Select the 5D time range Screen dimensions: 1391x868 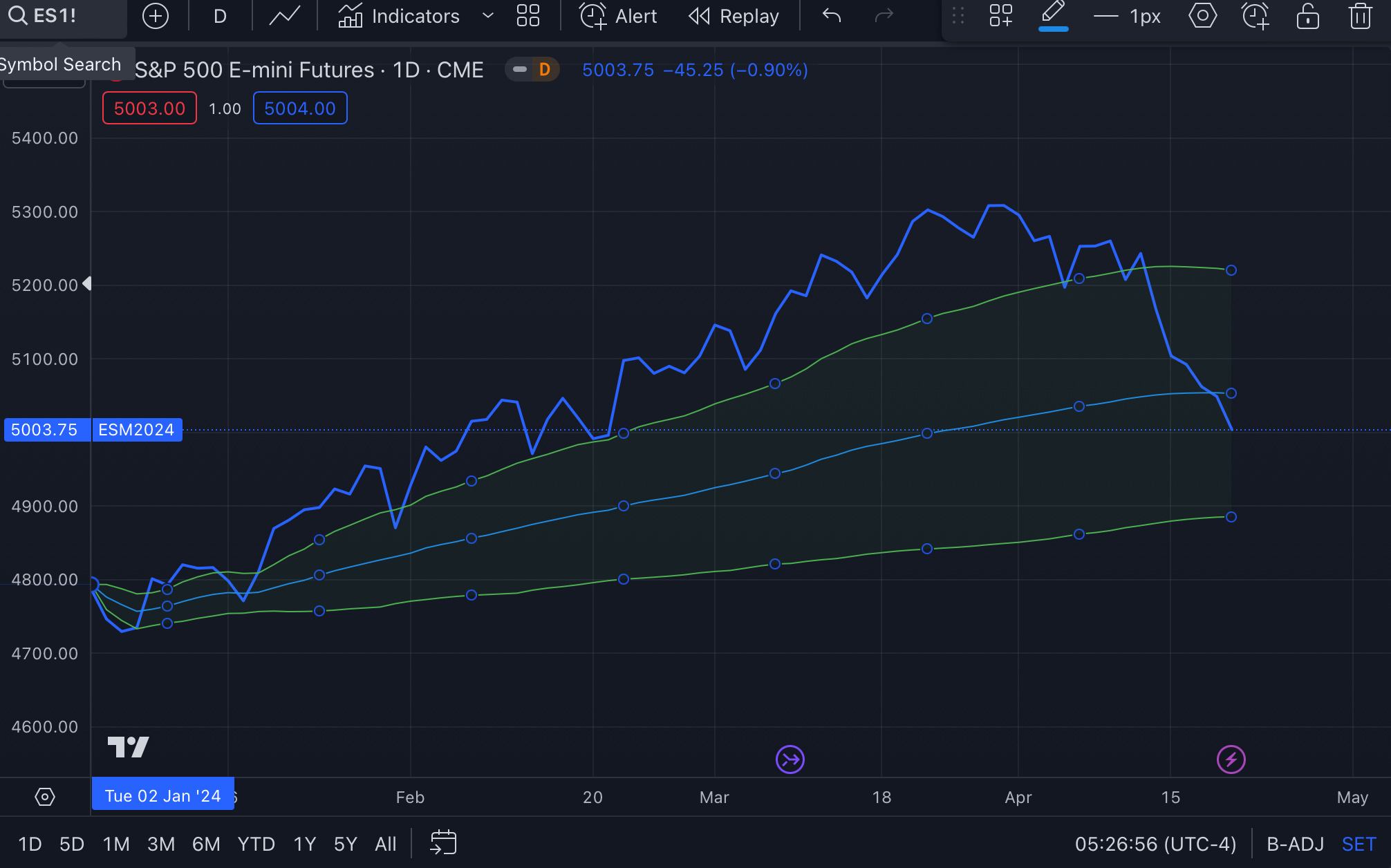[x=72, y=845]
